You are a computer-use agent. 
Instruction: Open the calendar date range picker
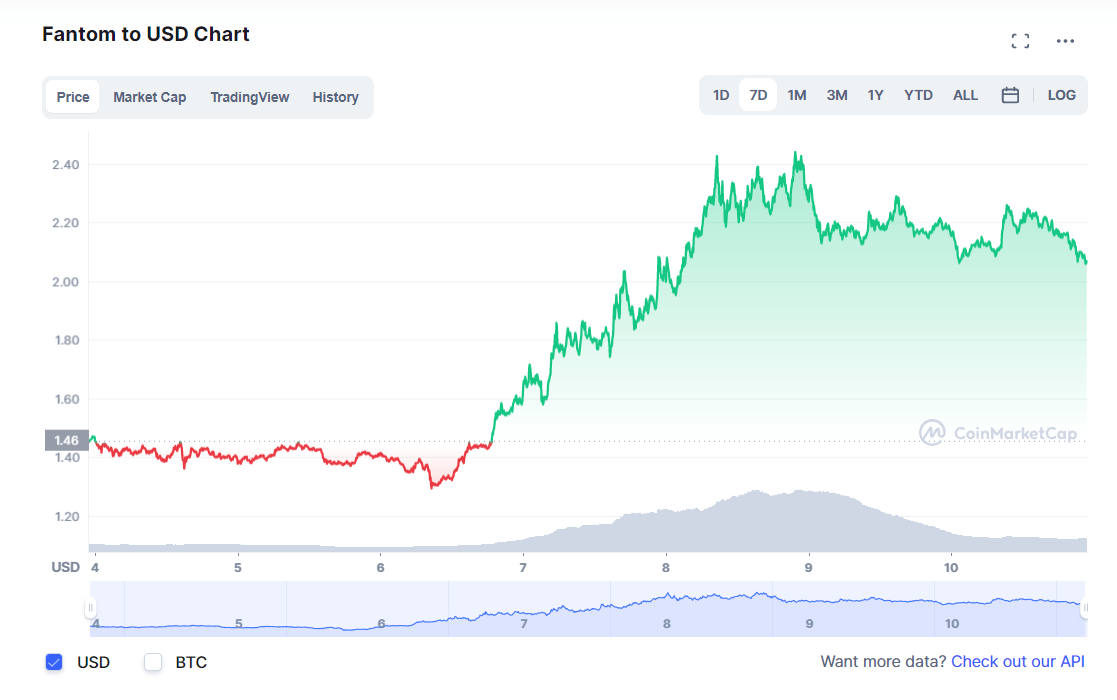1010,95
